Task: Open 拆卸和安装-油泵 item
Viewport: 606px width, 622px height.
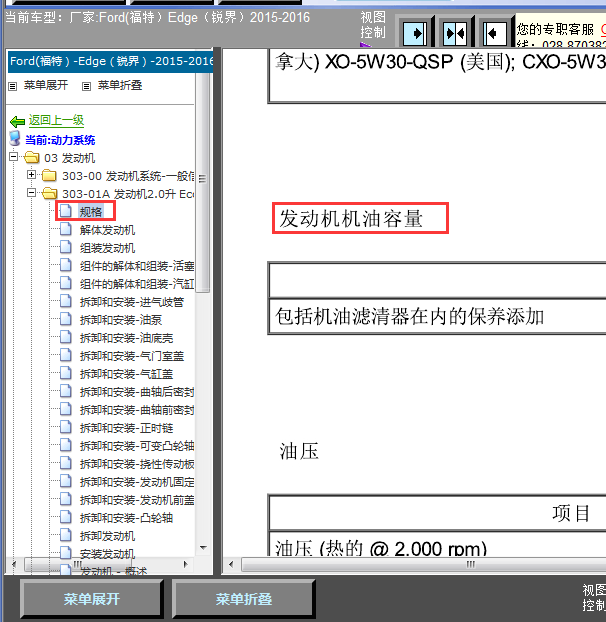Action: (121, 320)
